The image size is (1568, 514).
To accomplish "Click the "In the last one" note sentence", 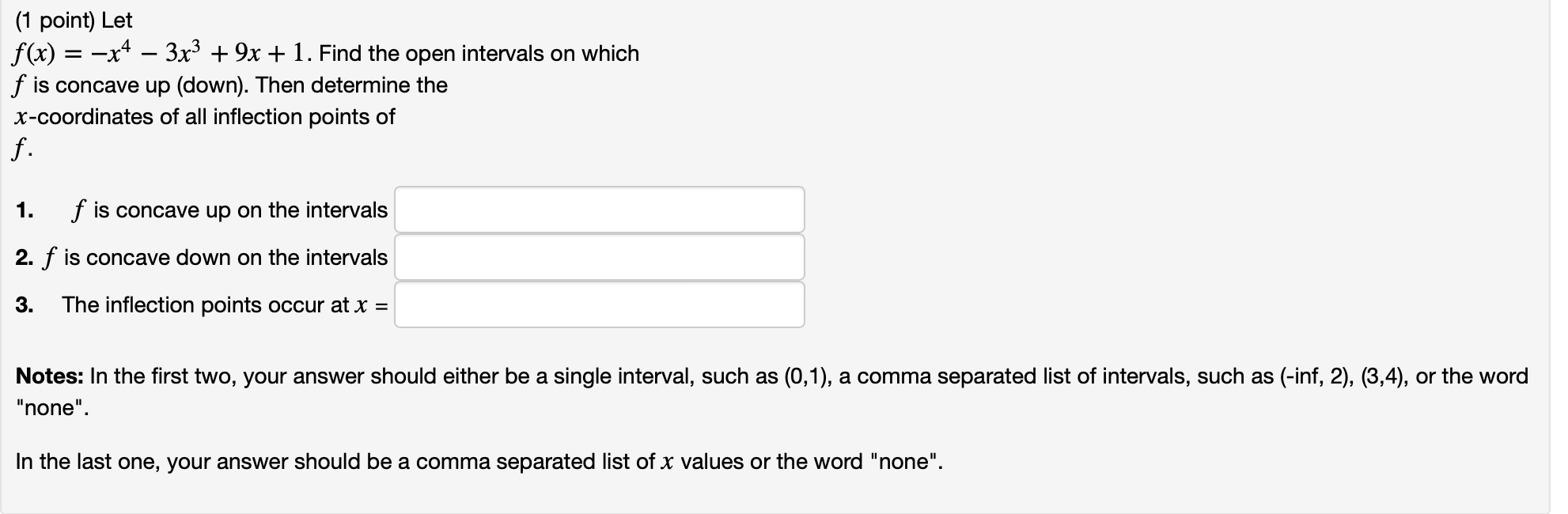I will coord(479,462).
